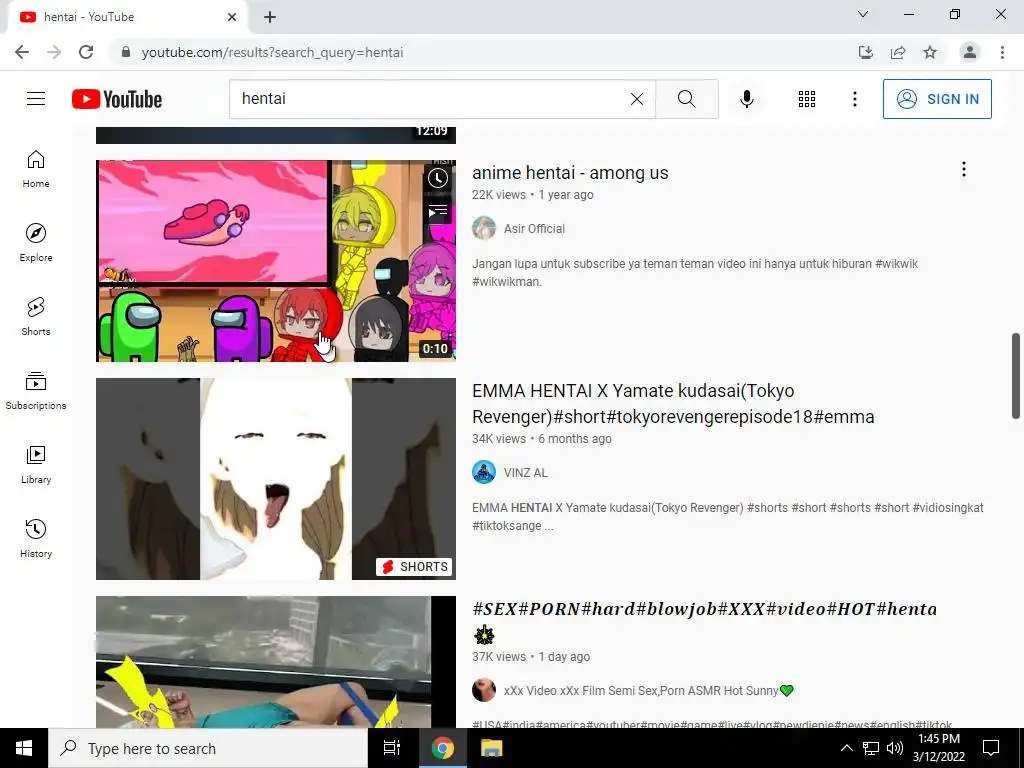Open the Windows Start menu
The height and width of the screenshot is (768, 1024).
(24, 748)
